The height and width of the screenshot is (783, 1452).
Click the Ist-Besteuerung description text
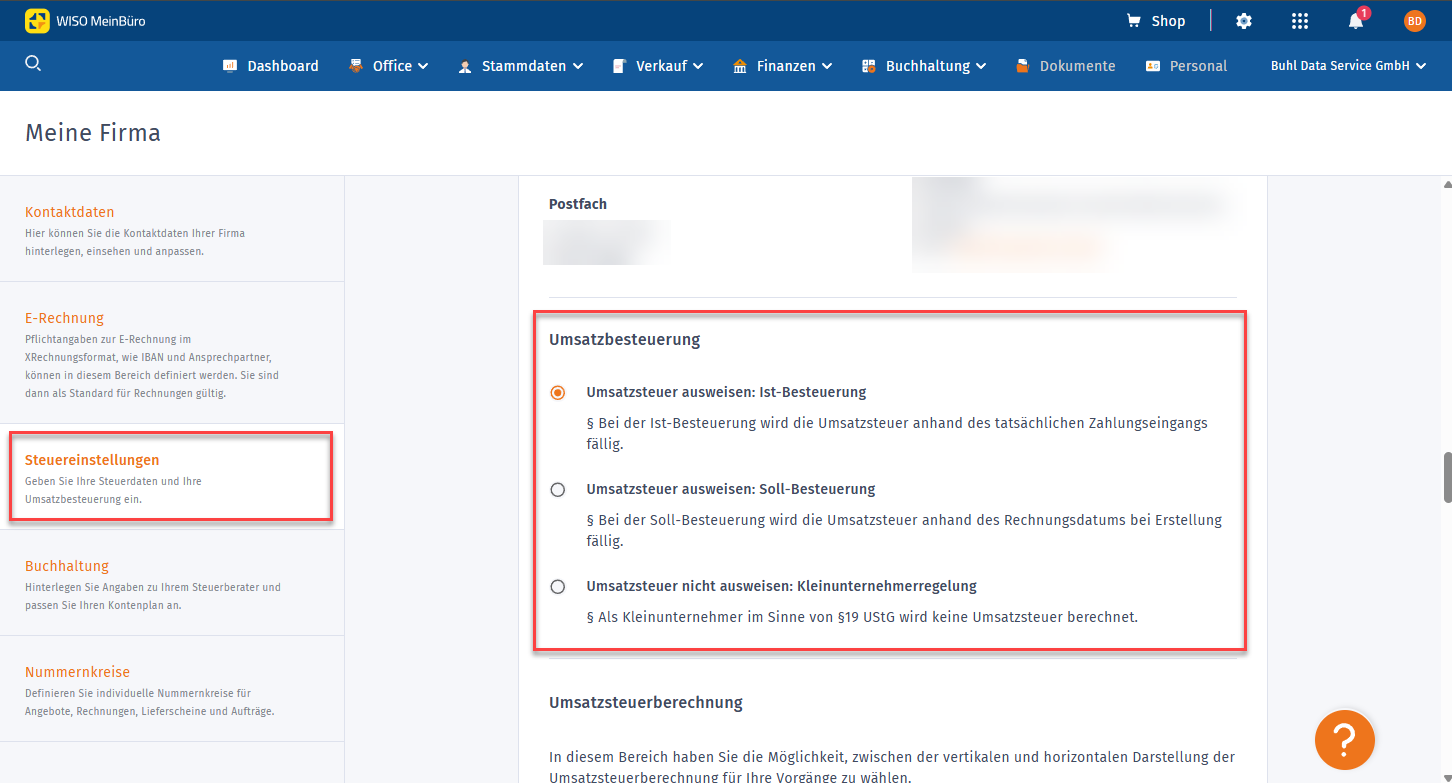897,434
